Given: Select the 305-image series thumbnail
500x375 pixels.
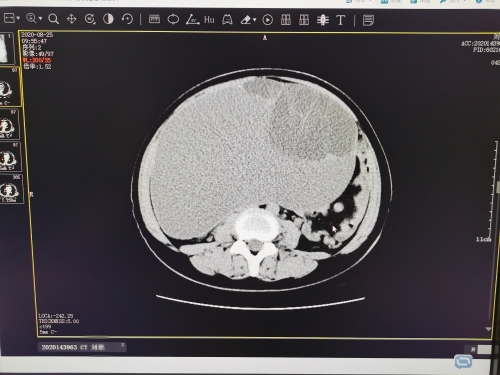Looking at the screenshot, I should pos(11,189).
